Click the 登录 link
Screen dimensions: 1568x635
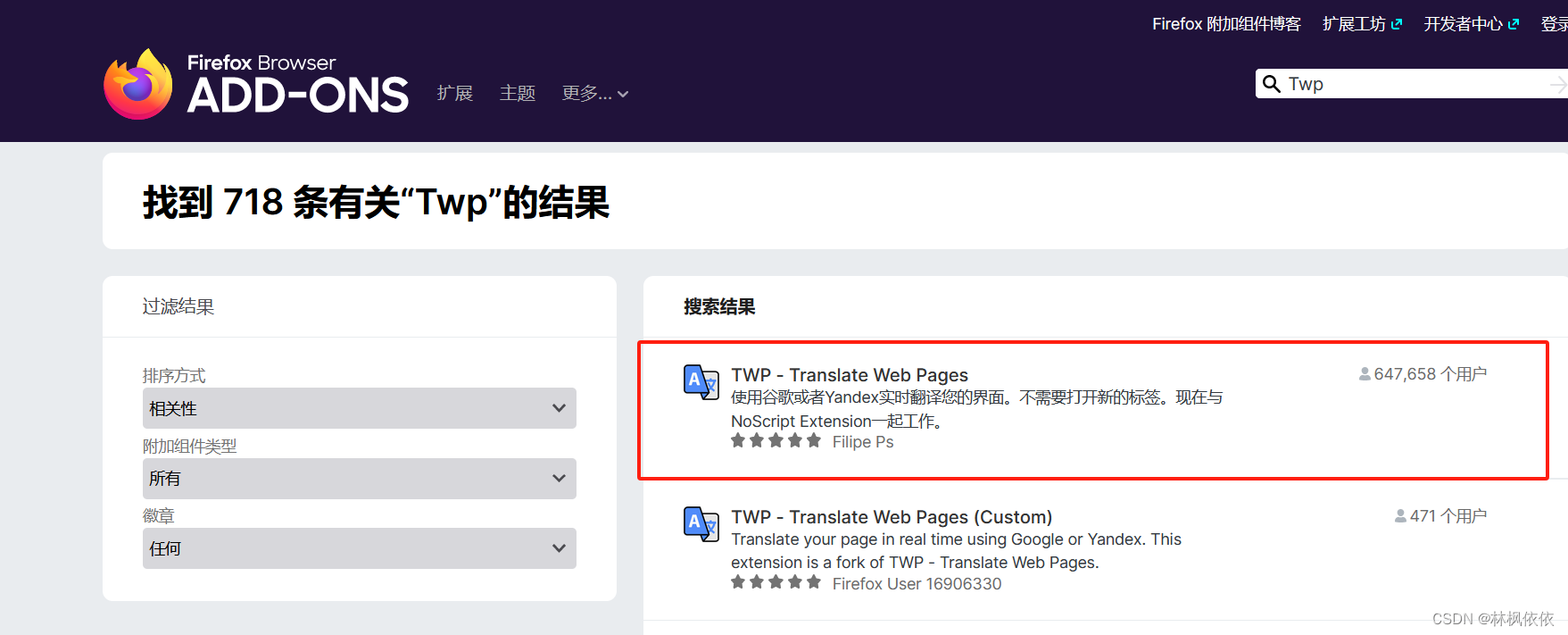[1555, 24]
